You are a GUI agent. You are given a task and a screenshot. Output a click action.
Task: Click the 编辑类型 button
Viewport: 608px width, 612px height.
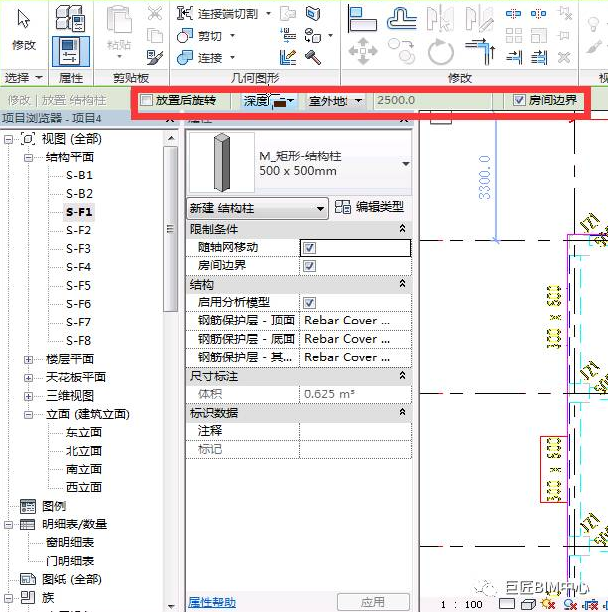coord(369,207)
